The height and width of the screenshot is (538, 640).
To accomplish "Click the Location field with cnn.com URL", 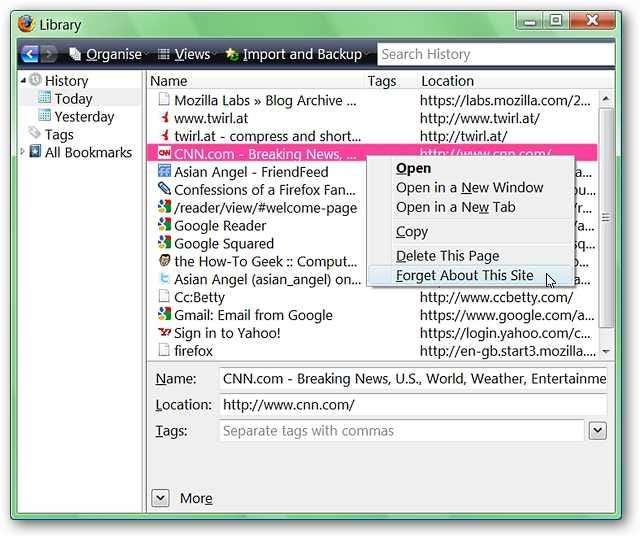I will coord(413,405).
